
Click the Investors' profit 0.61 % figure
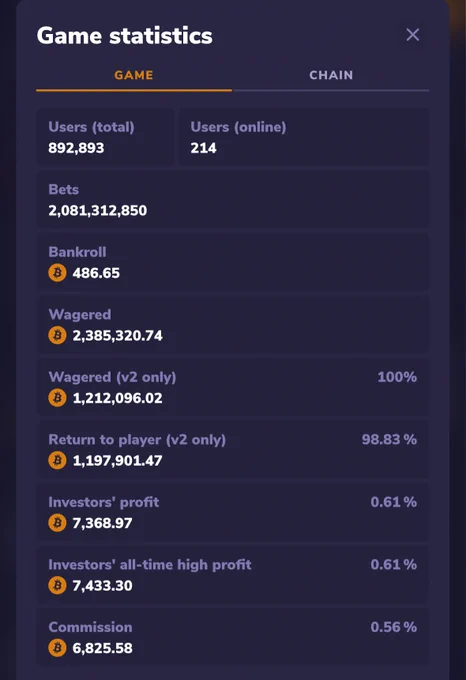[x=394, y=502]
